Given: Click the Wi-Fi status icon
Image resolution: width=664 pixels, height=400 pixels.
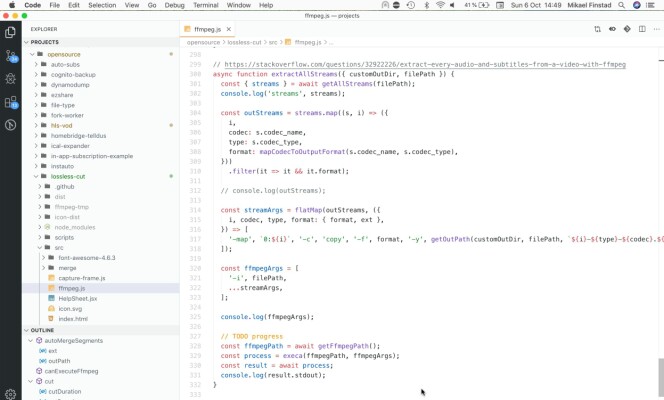Looking at the screenshot, I should 440,5.
